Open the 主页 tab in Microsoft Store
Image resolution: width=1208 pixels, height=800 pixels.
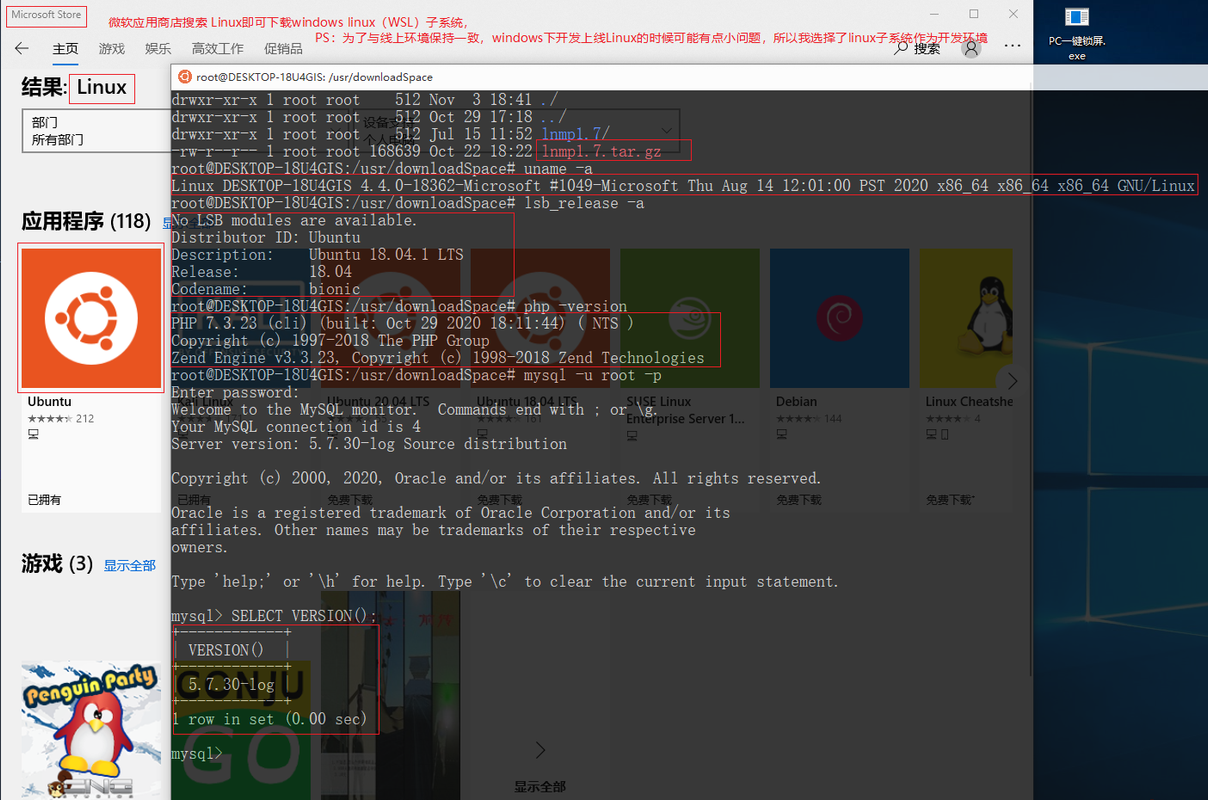click(65, 49)
